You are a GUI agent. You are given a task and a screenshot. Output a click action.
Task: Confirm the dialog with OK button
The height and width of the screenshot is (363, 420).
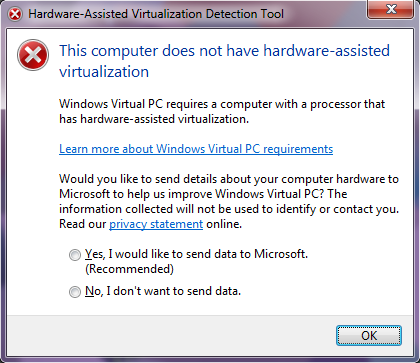(x=369, y=335)
